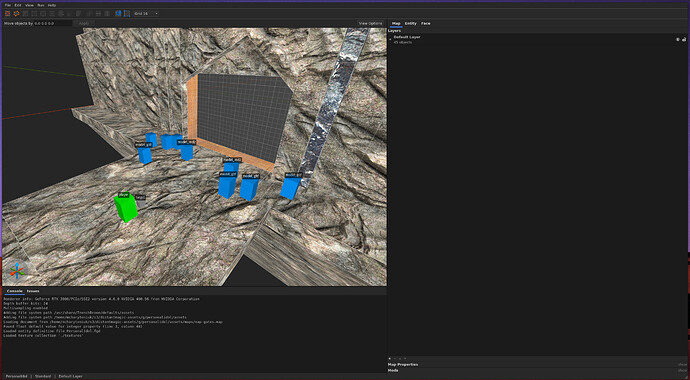Open the Run menu
690x380 pixels.
coord(40,5)
